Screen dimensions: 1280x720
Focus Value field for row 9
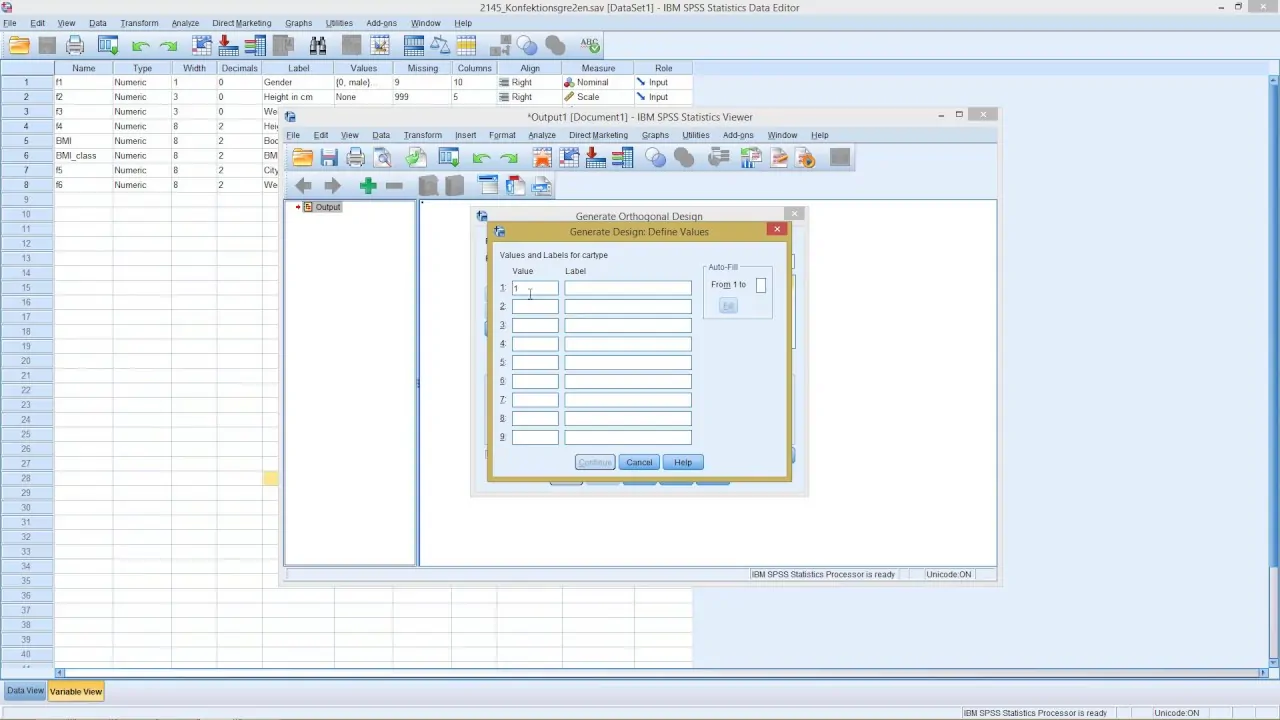[x=535, y=437]
